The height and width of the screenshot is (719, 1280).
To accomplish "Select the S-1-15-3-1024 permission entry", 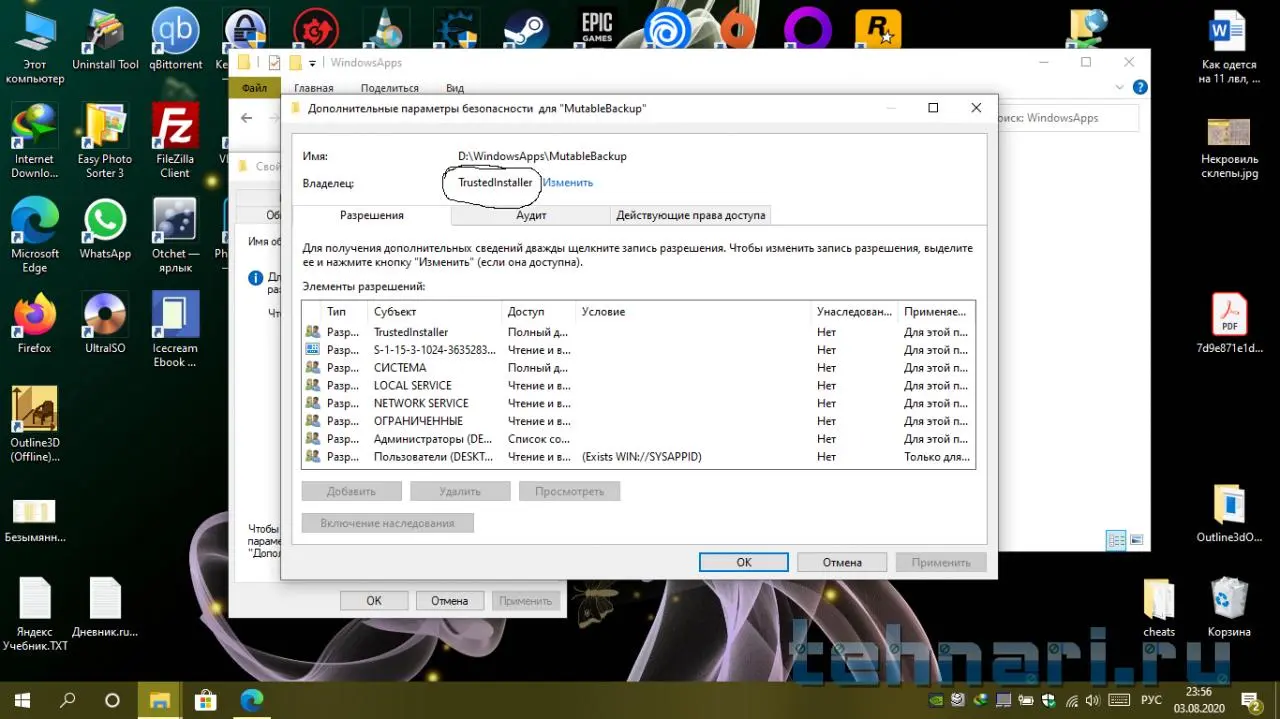I will [638, 350].
